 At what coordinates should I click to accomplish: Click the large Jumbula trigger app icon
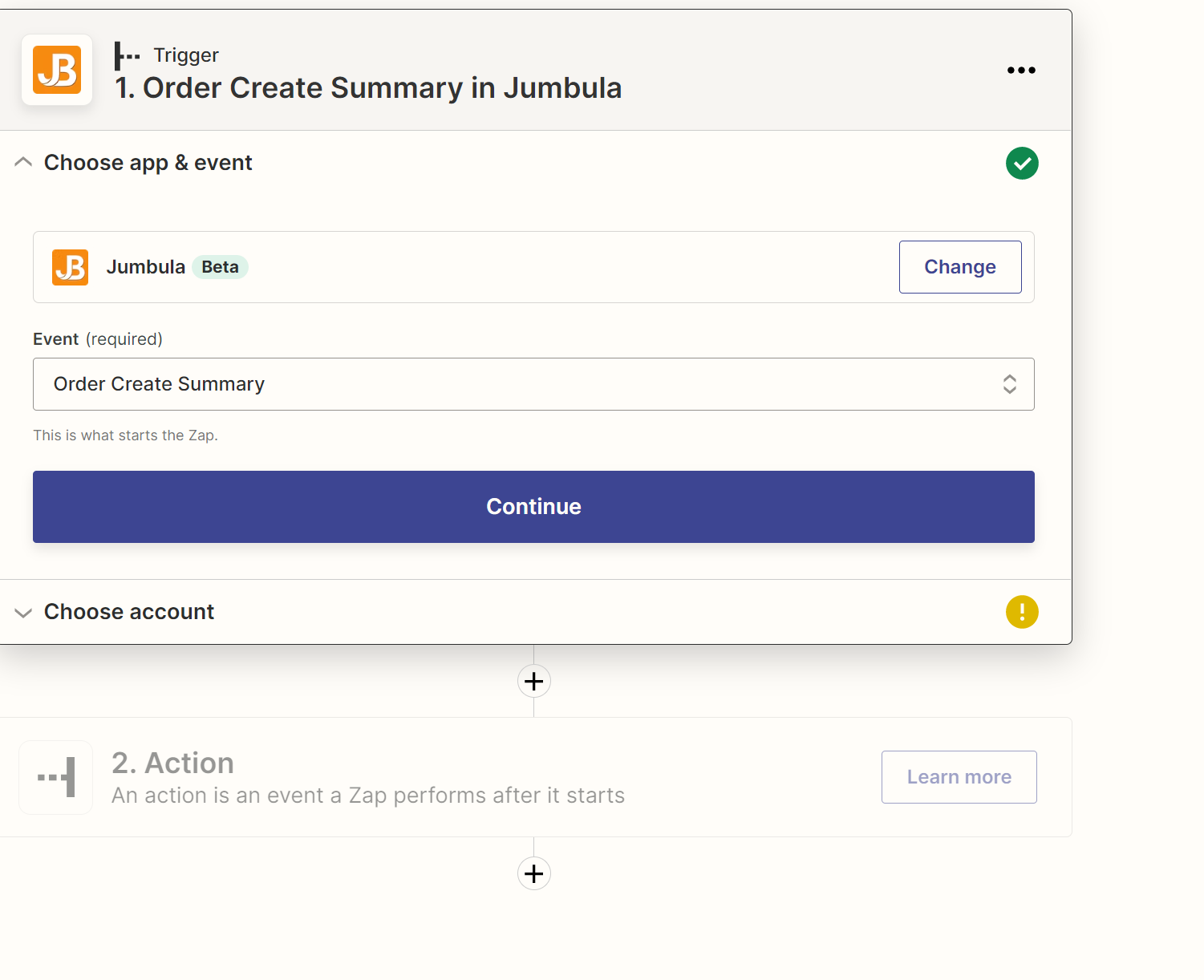(57, 70)
